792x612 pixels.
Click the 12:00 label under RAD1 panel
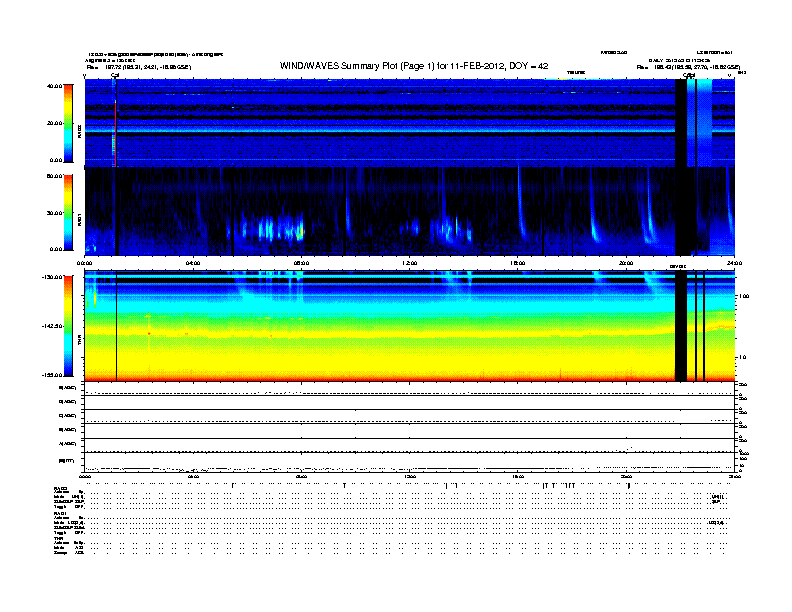(x=409, y=263)
